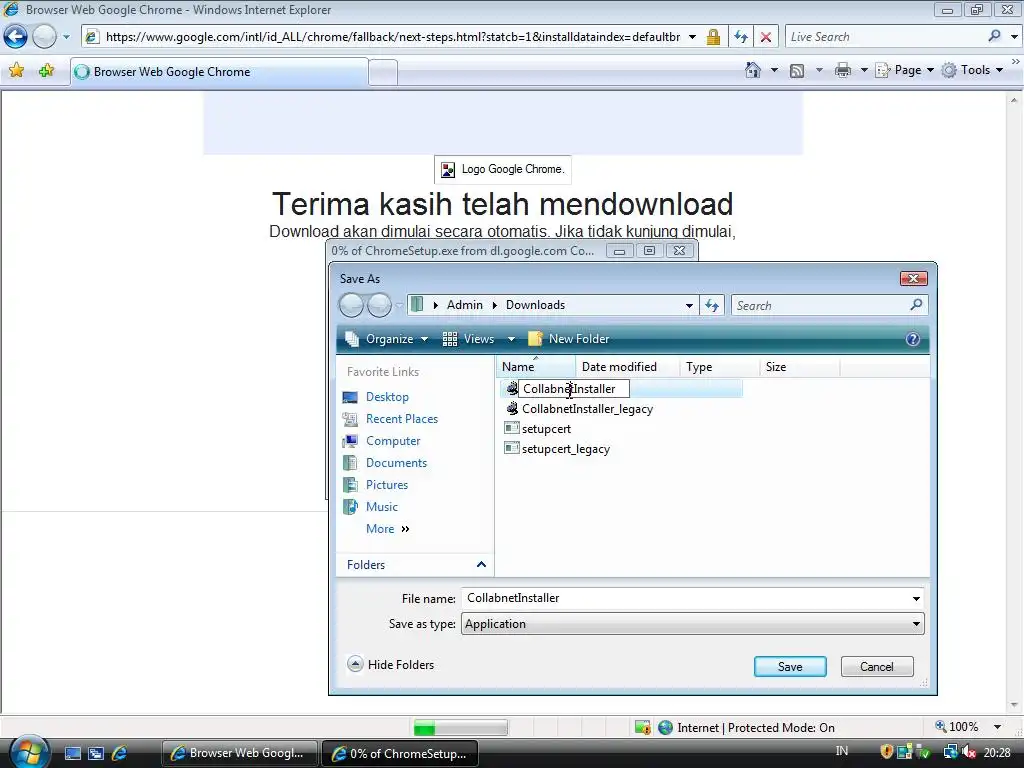Click the New Folder button

pos(569,339)
